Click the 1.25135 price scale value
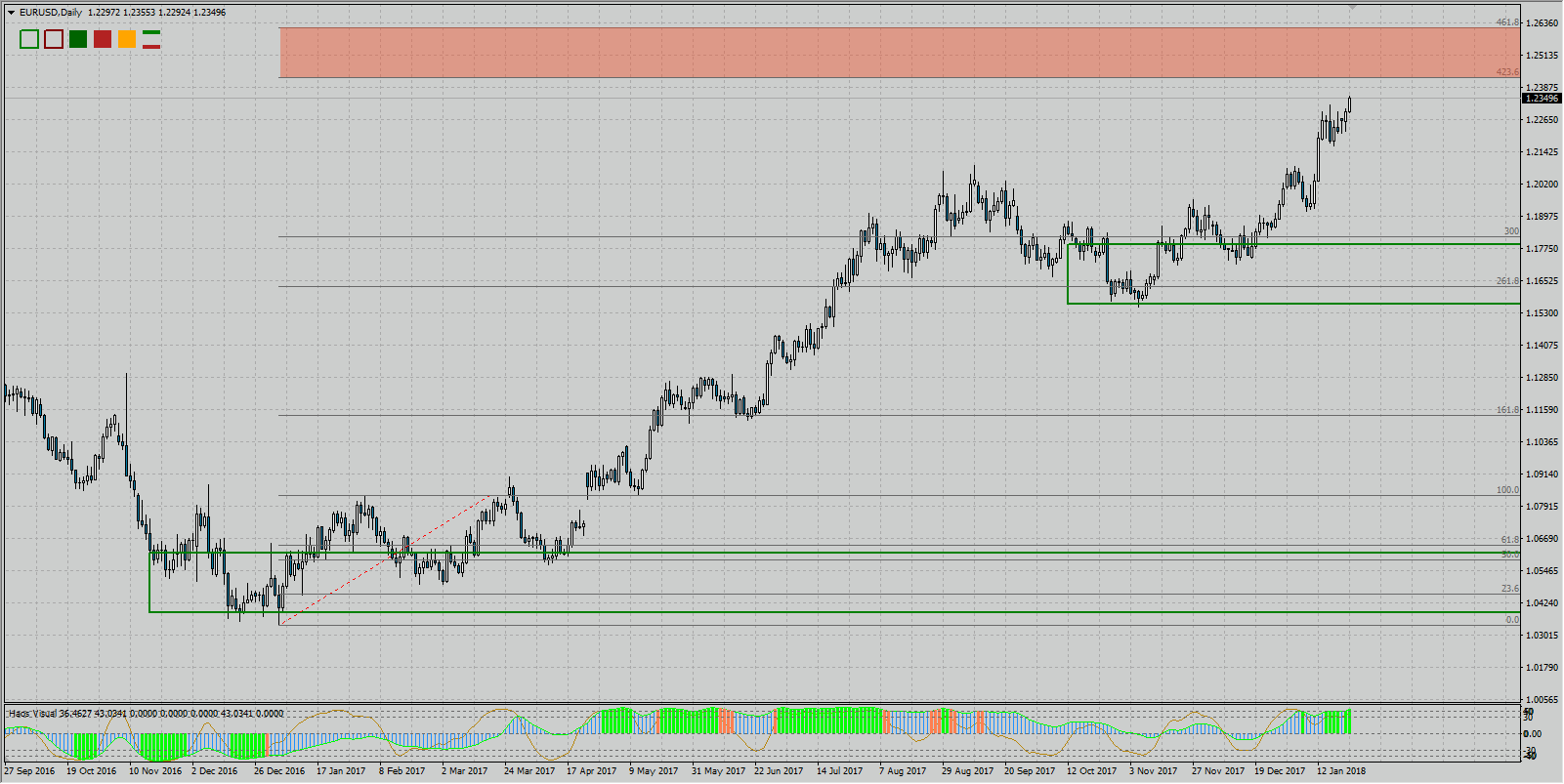This screenshot has height=784, width=1564. tap(1542, 56)
